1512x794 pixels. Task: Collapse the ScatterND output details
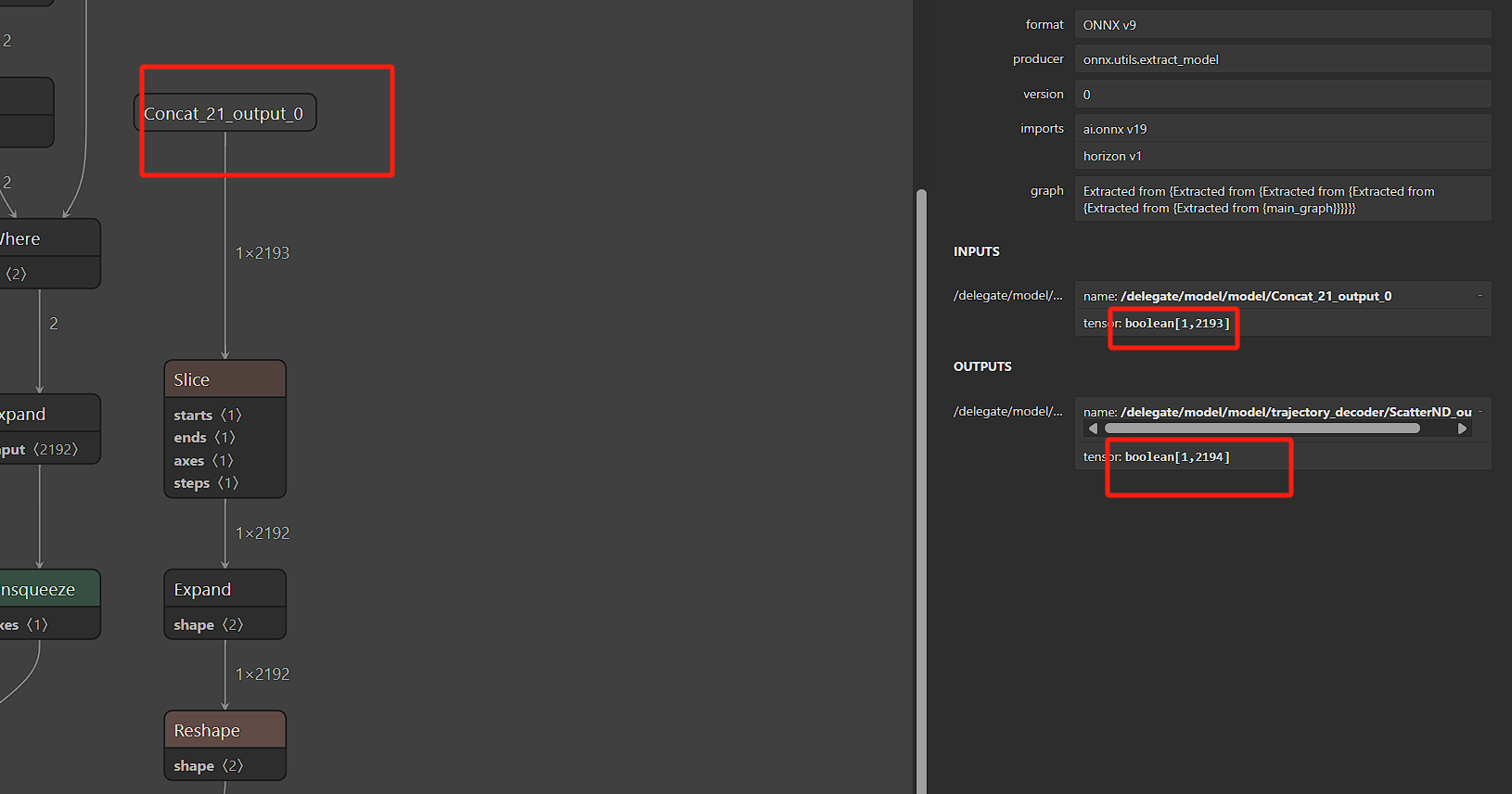[x=1480, y=412]
